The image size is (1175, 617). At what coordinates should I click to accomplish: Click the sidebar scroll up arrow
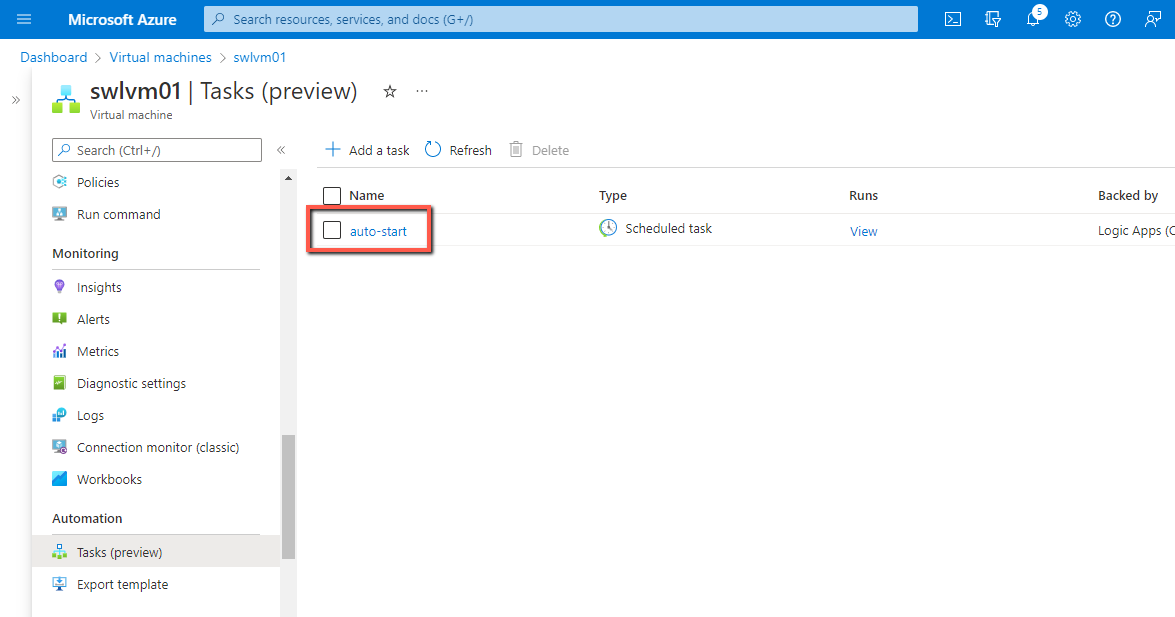pos(289,178)
